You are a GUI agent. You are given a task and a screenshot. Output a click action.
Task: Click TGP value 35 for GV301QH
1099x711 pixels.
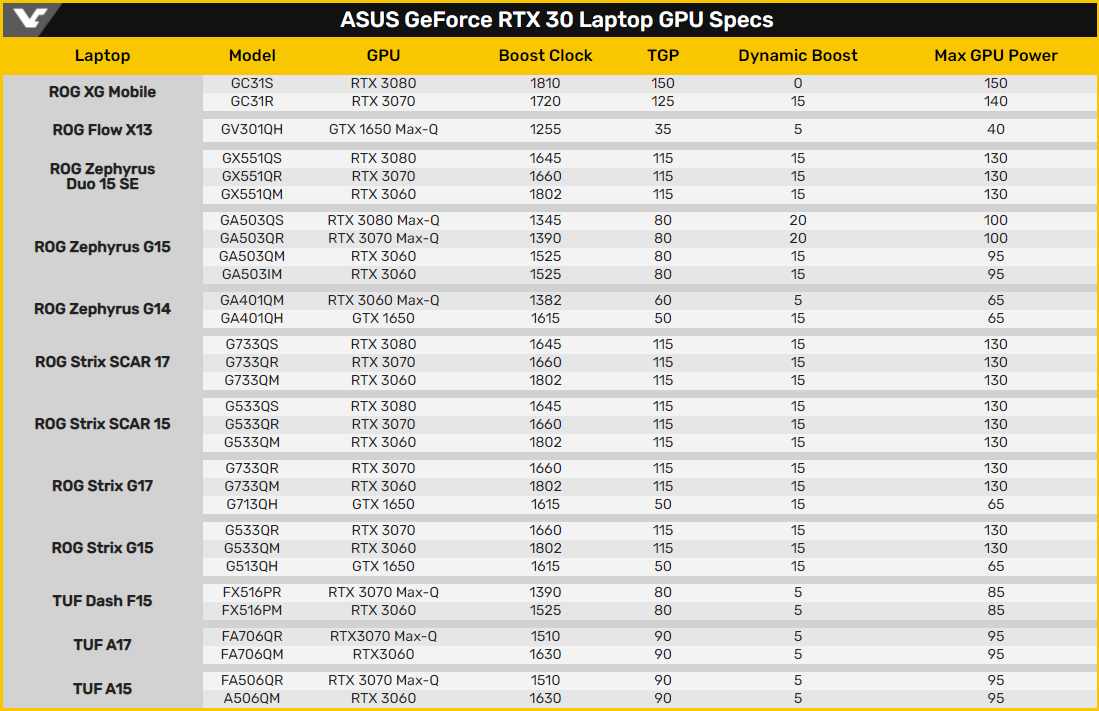point(662,129)
